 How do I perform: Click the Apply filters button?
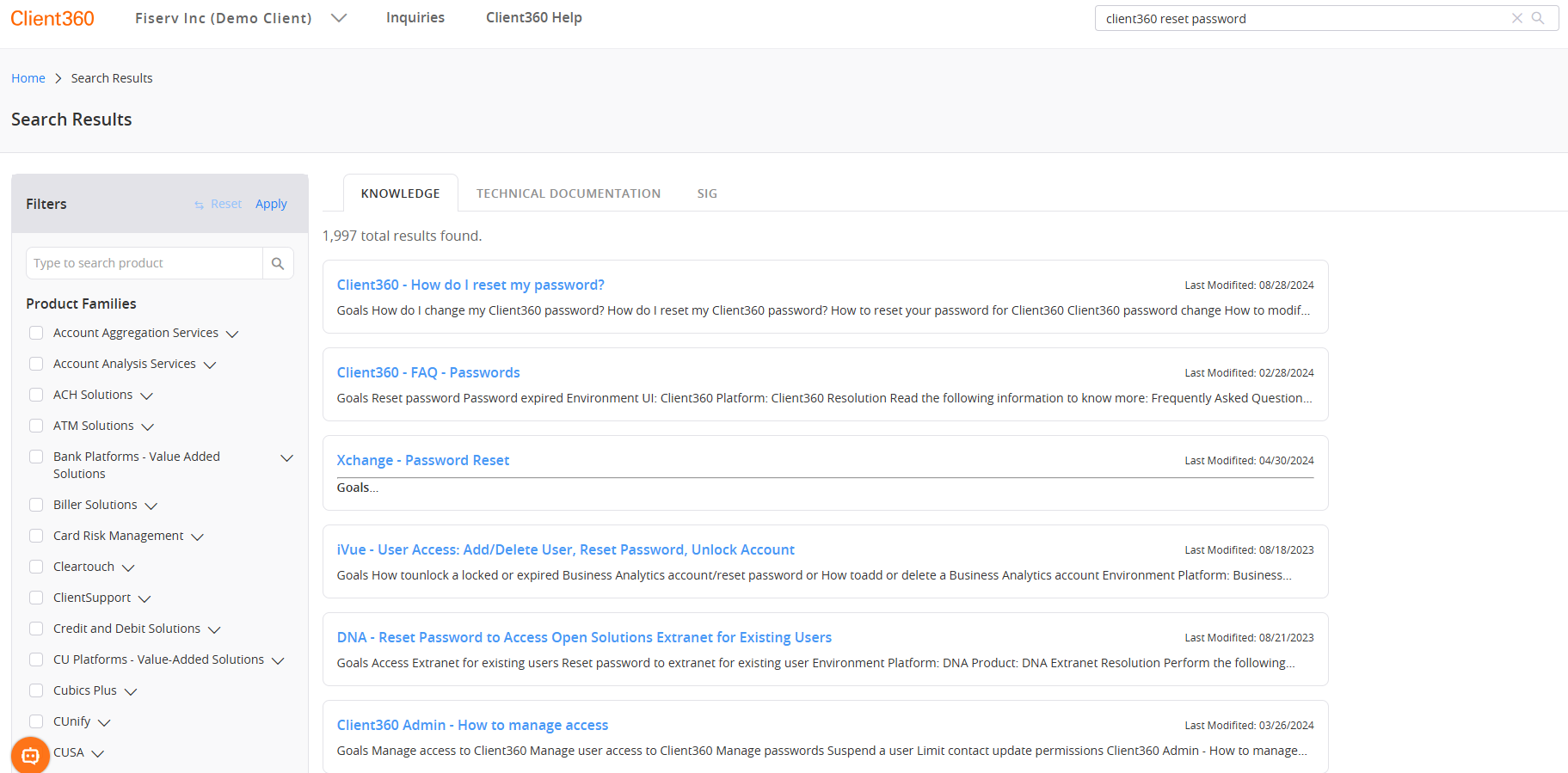click(271, 204)
